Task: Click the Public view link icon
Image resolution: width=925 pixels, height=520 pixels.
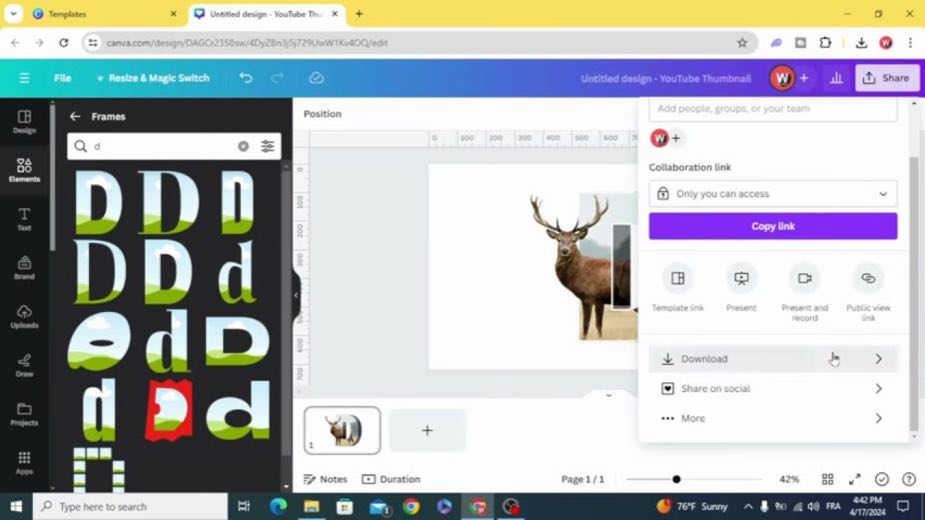Action: [x=868, y=278]
